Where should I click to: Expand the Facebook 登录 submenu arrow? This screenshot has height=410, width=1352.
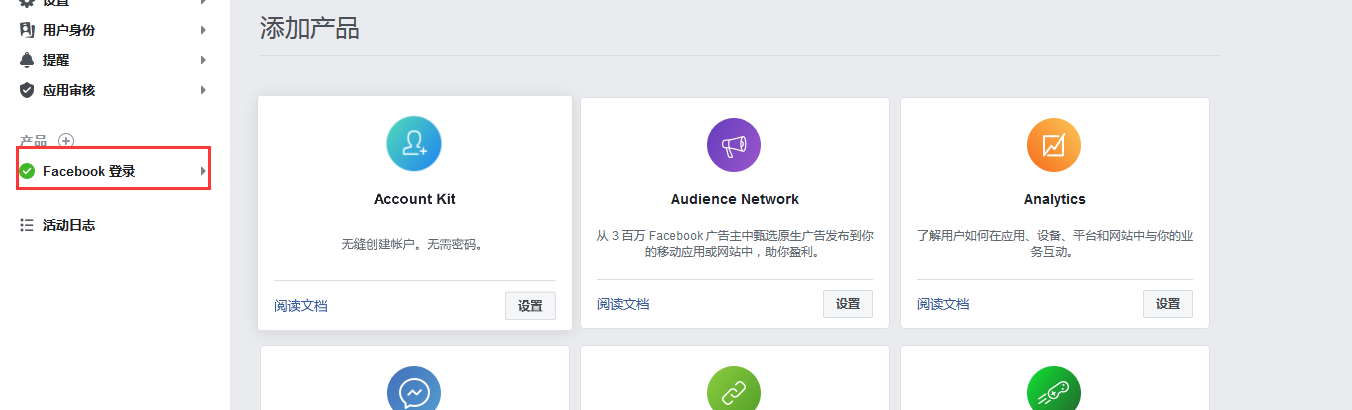(x=203, y=171)
